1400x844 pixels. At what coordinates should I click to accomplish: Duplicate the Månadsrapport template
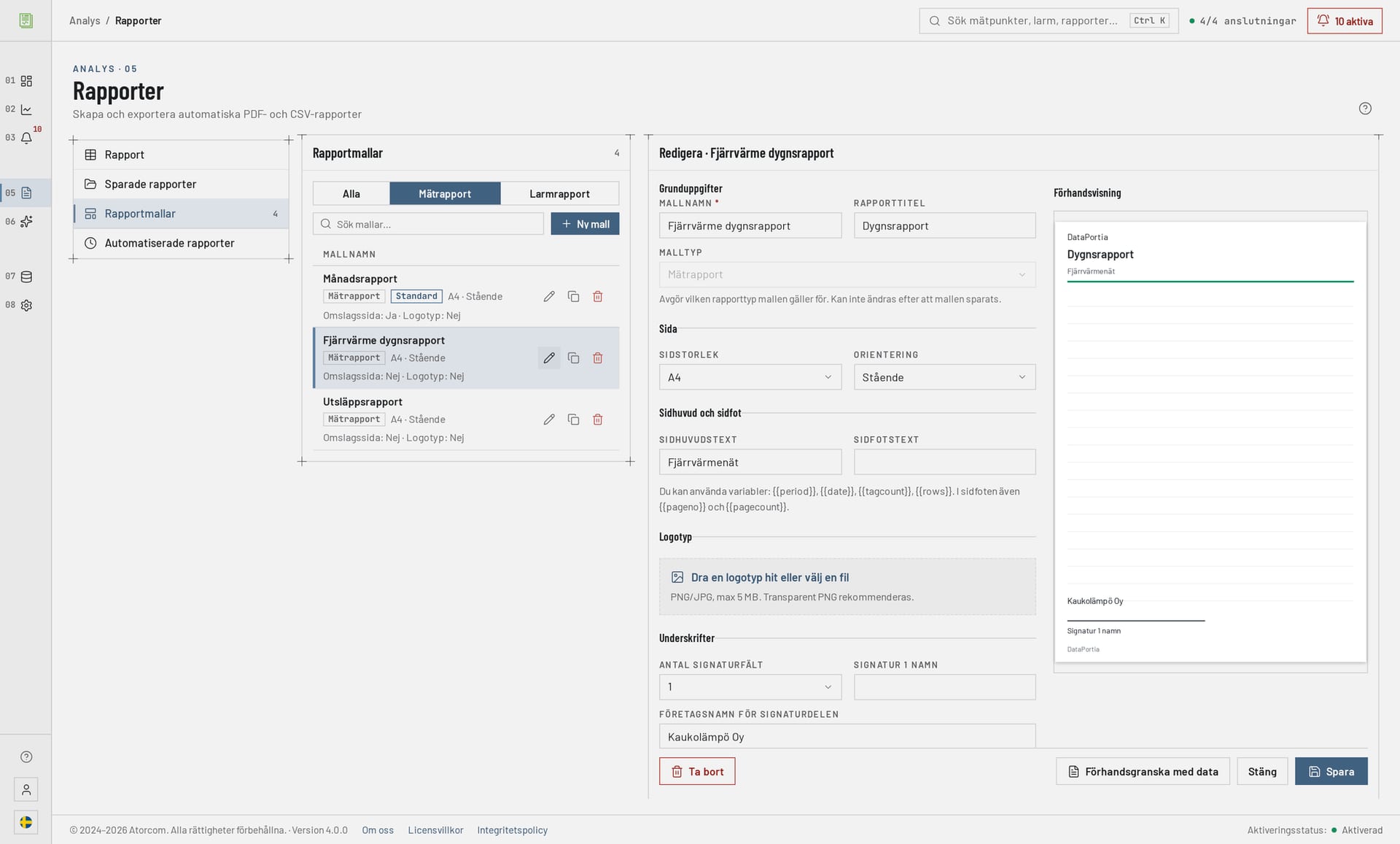point(573,296)
